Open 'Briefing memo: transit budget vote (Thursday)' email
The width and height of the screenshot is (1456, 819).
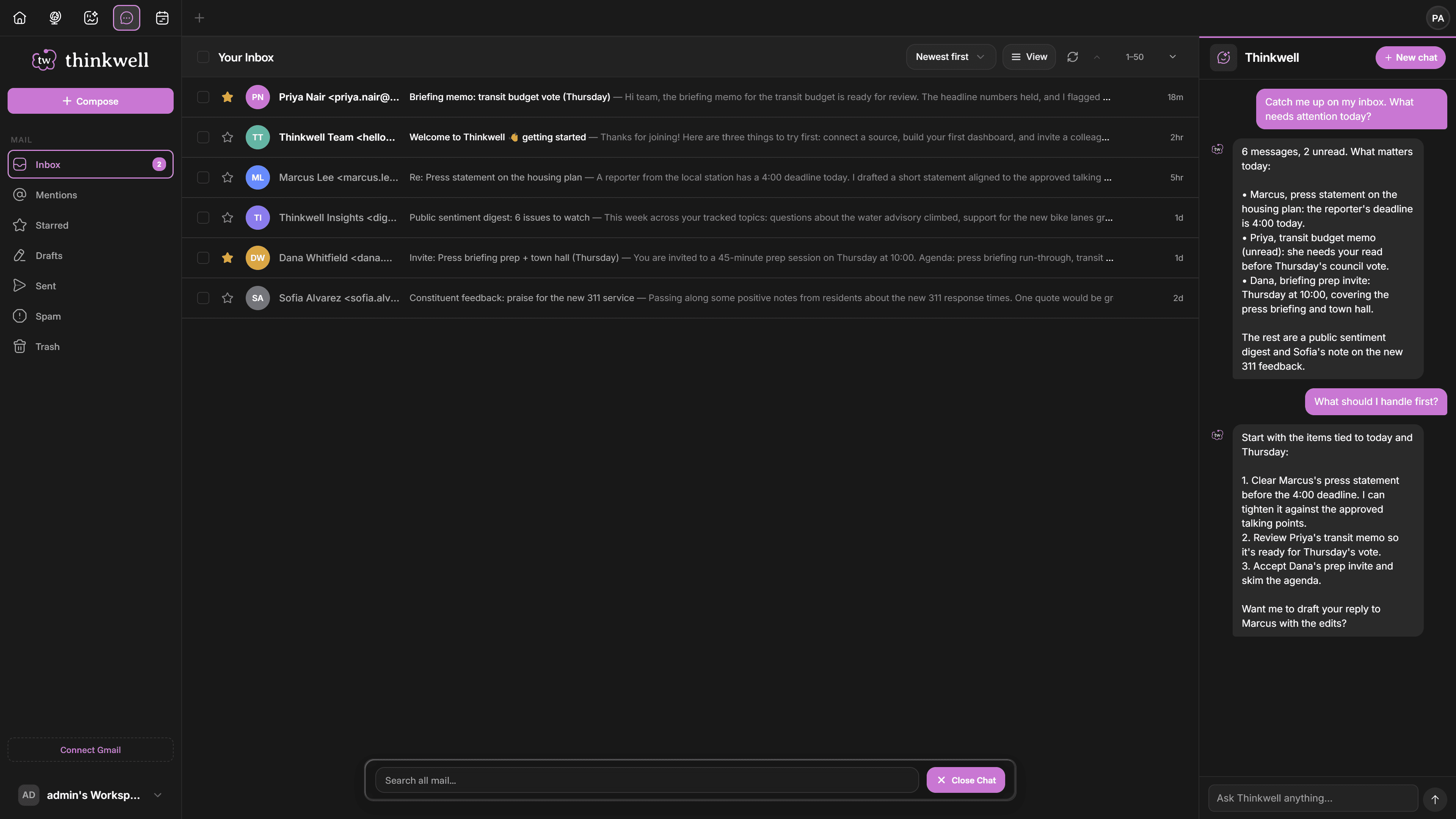[x=690, y=97]
